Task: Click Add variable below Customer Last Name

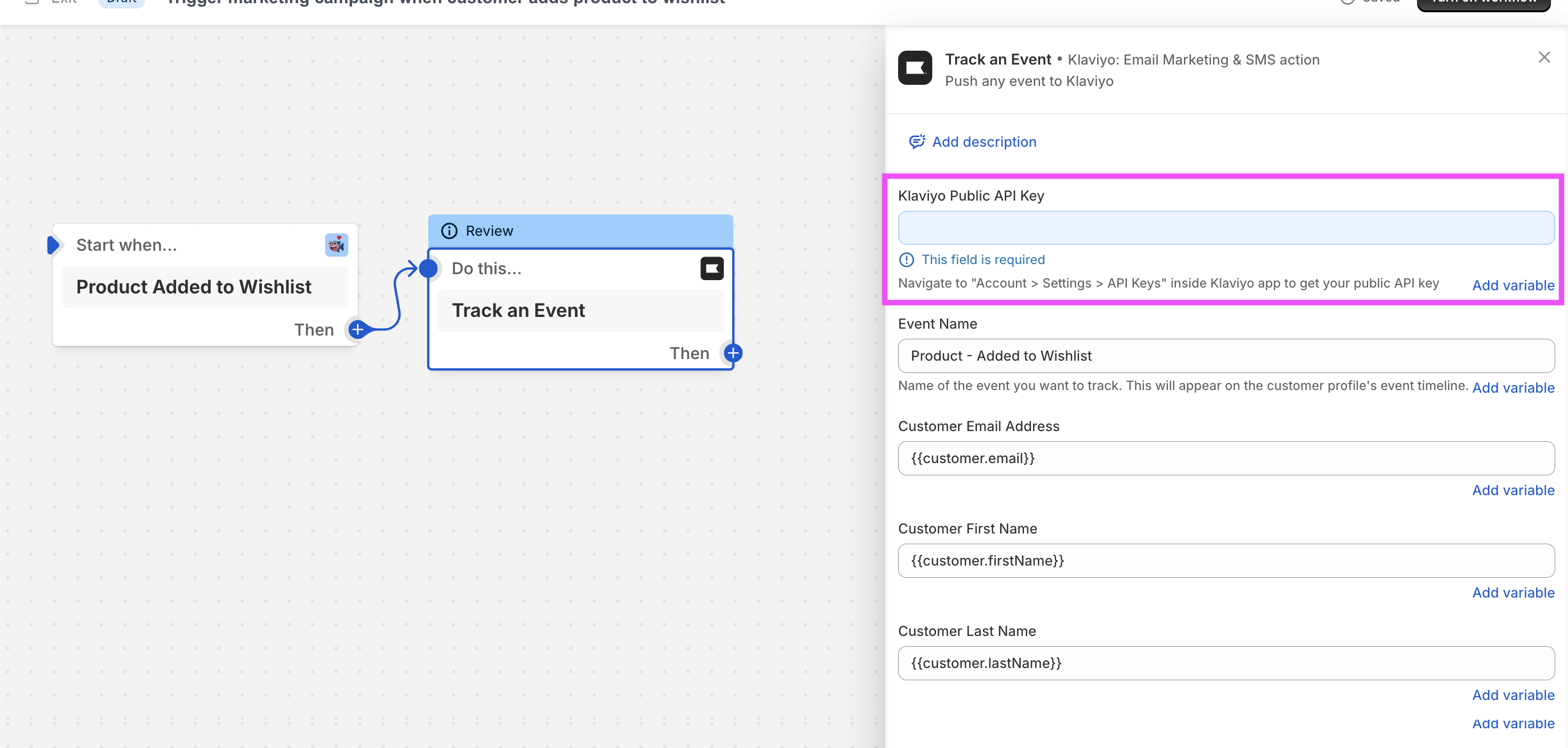Action: point(1513,695)
